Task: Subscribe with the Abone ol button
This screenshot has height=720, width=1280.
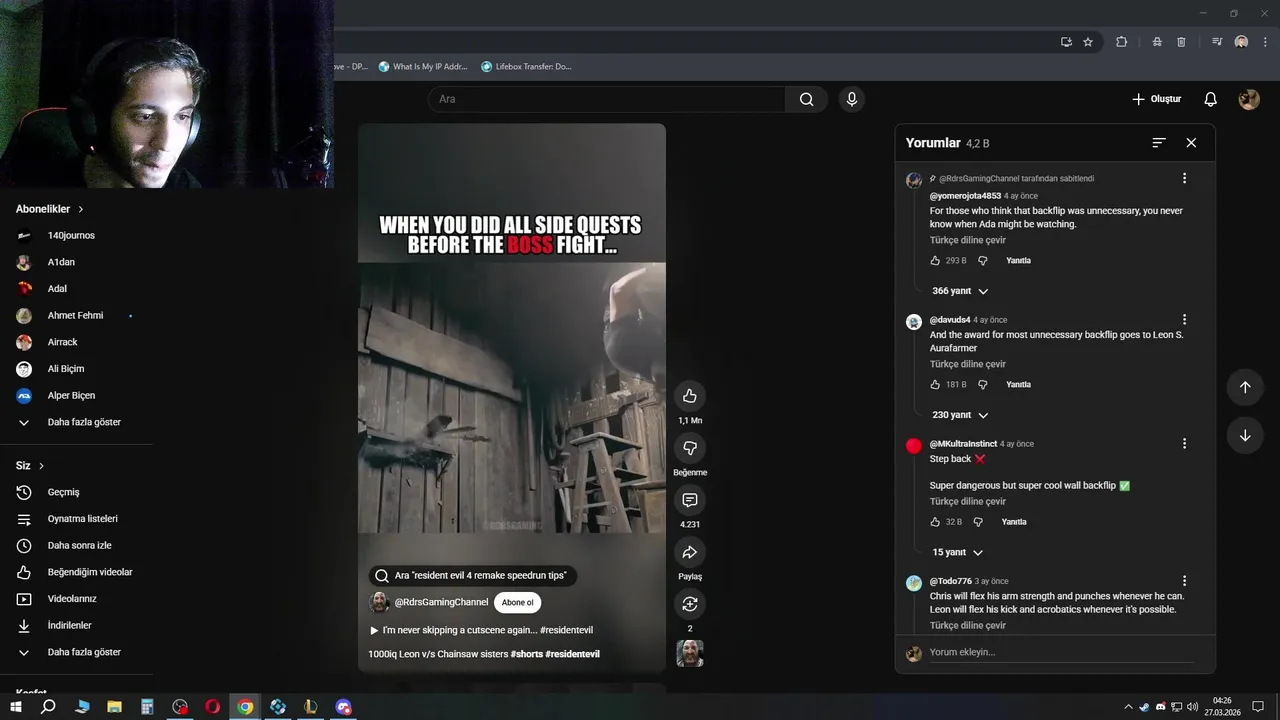Action: pyautogui.click(x=517, y=602)
